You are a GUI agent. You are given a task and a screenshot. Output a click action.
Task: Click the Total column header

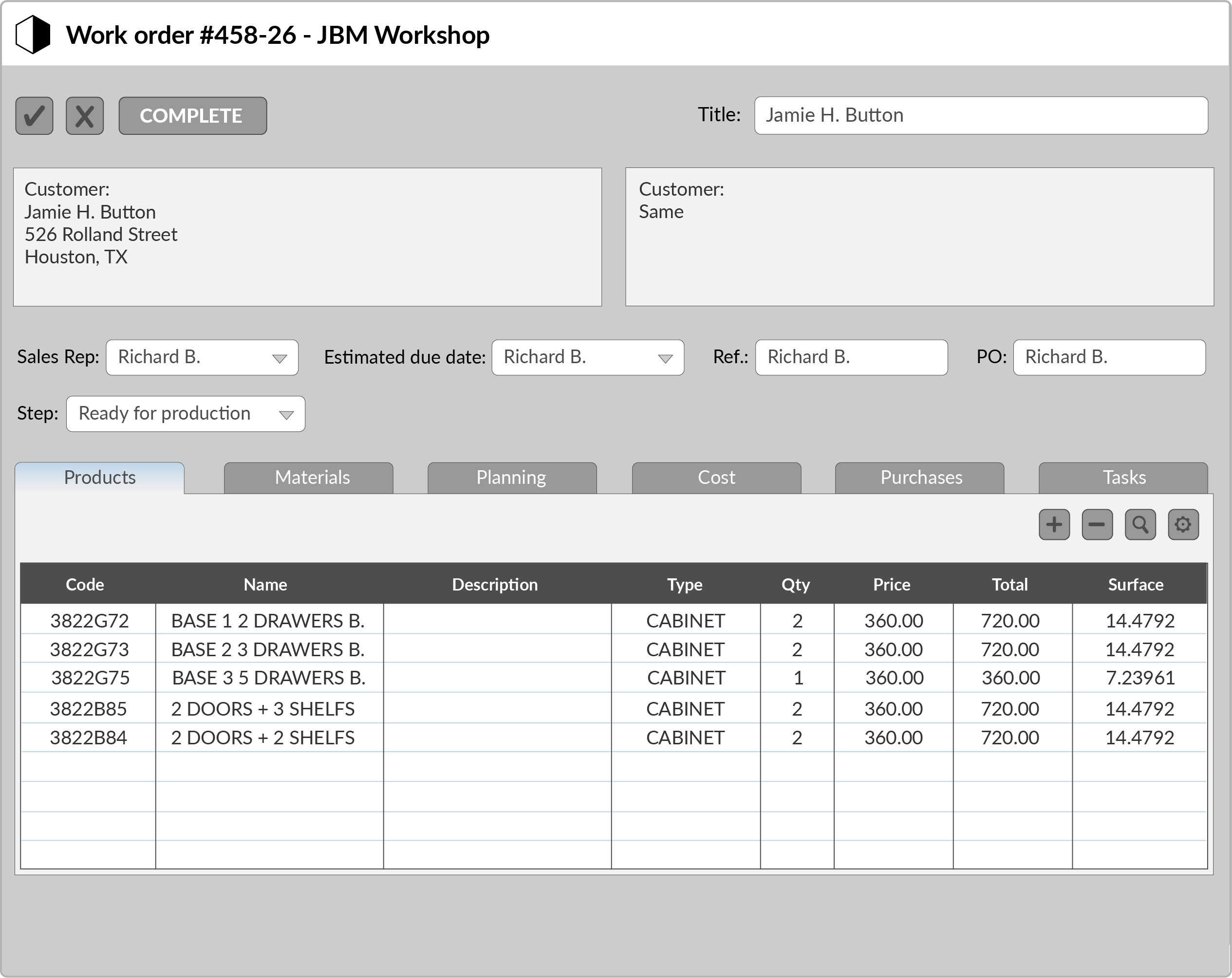[x=1010, y=584]
